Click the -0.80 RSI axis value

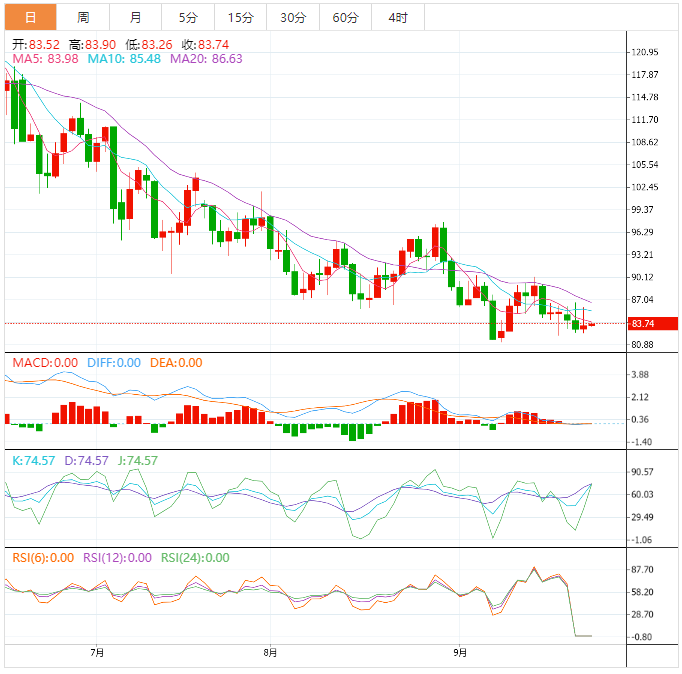tap(641, 637)
